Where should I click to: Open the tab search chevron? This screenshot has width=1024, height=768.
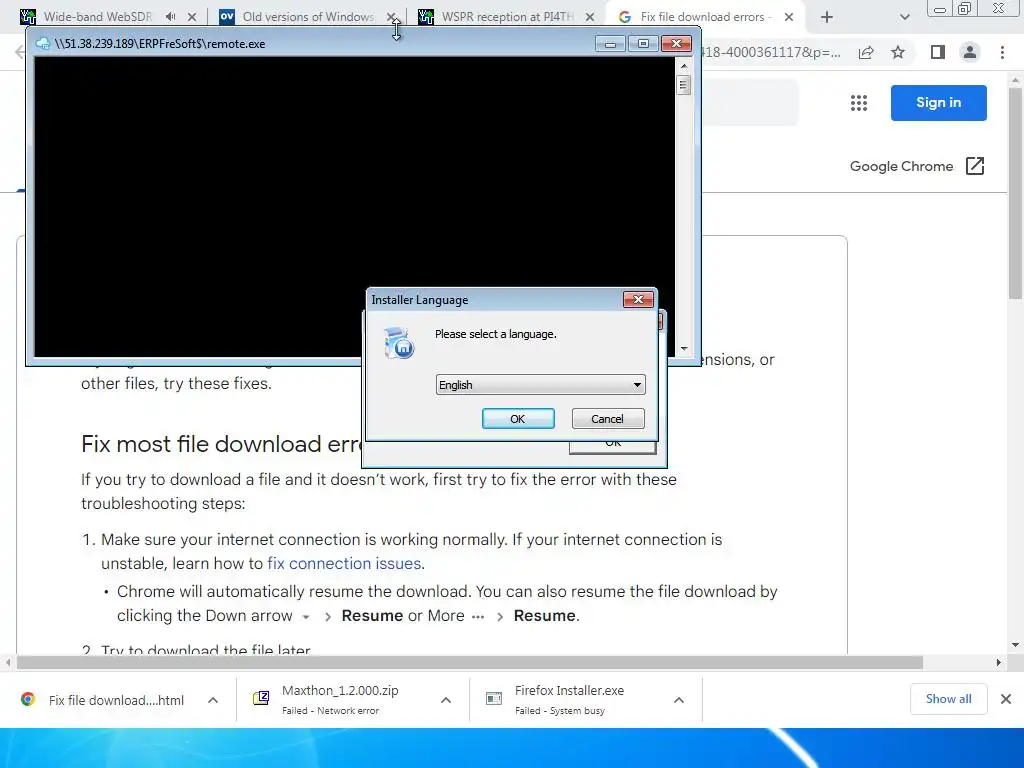(904, 17)
